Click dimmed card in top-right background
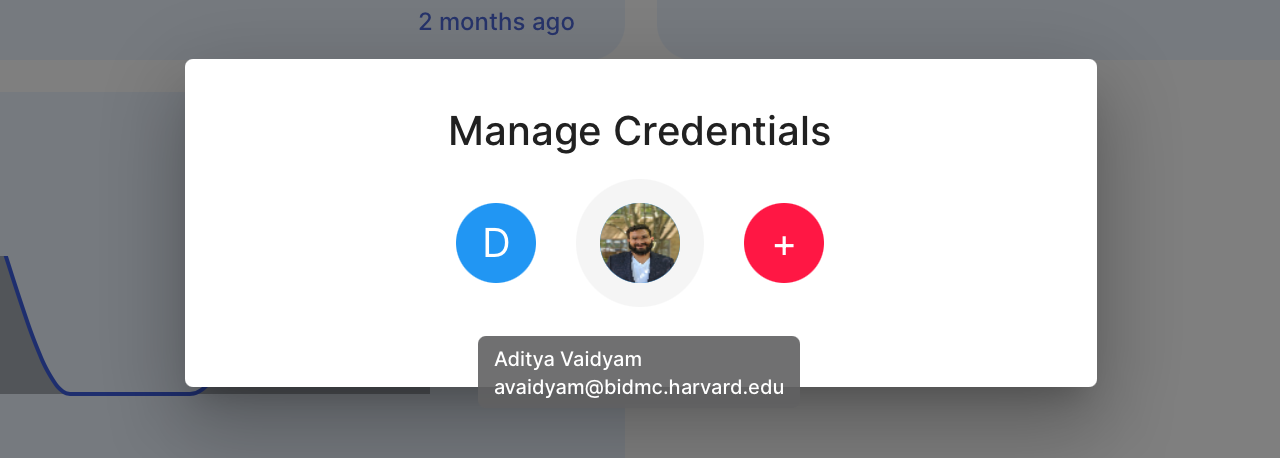The height and width of the screenshot is (458, 1280). (x=968, y=28)
